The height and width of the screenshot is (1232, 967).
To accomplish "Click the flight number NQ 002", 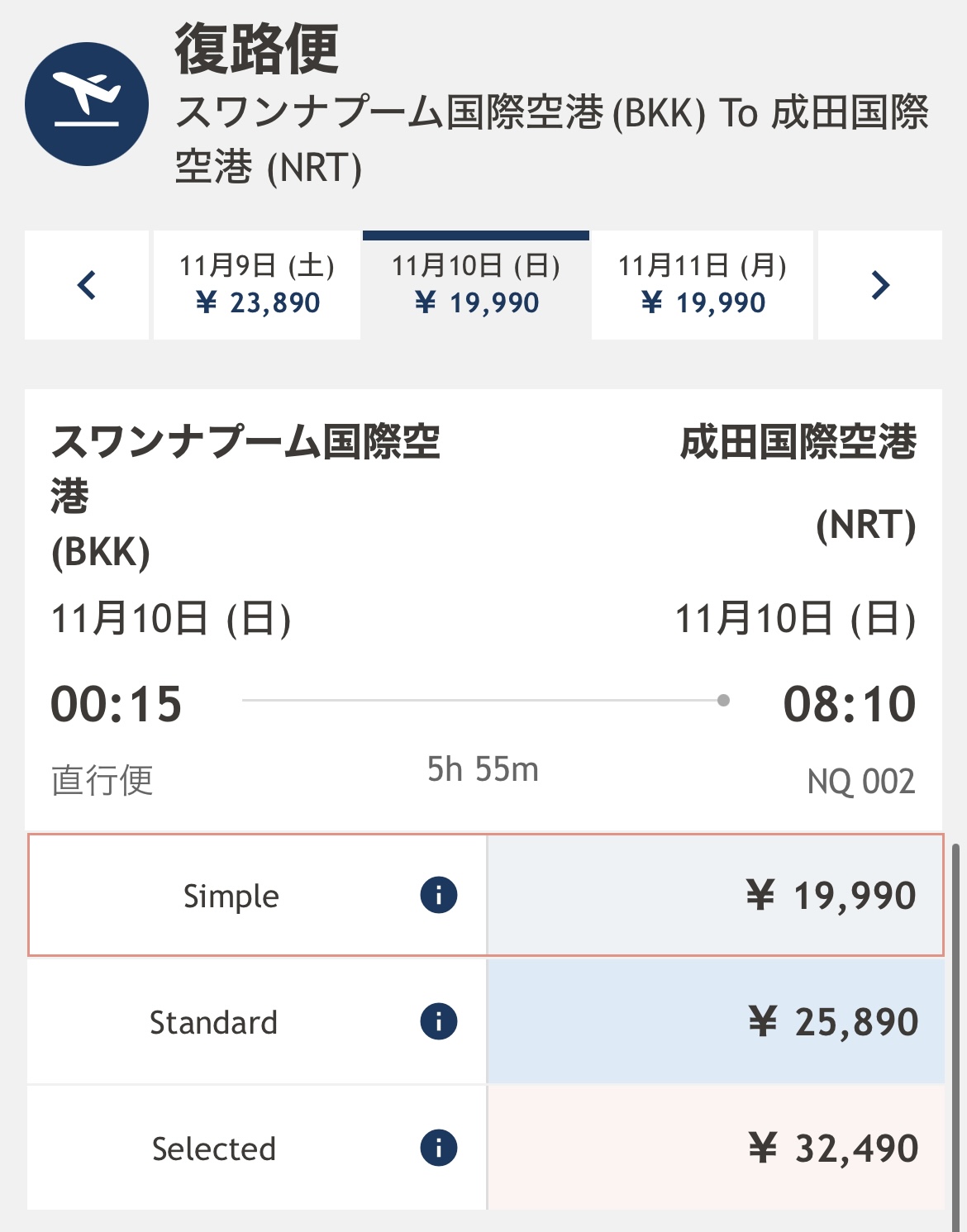I will (861, 781).
